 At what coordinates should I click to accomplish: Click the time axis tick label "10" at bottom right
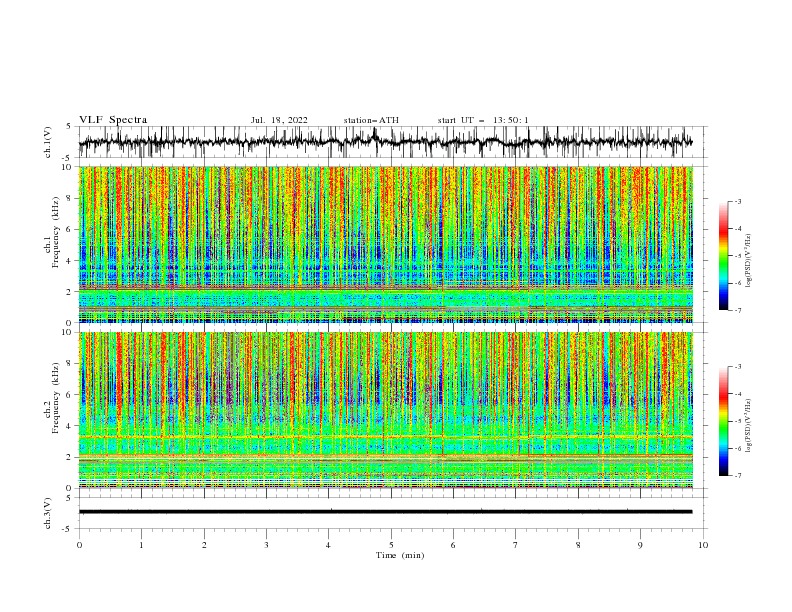coord(703,545)
